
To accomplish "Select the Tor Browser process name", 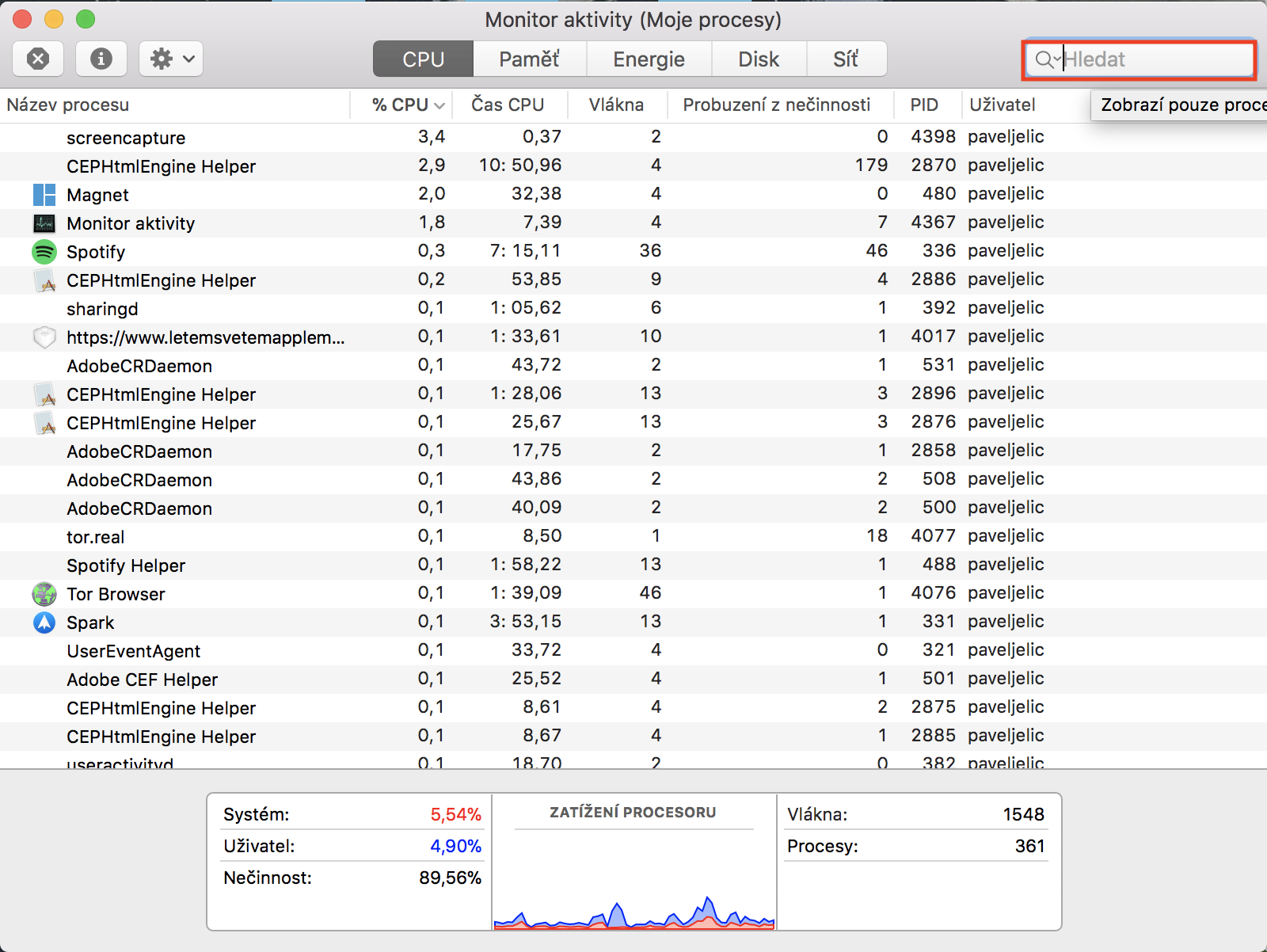I will 116,594.
